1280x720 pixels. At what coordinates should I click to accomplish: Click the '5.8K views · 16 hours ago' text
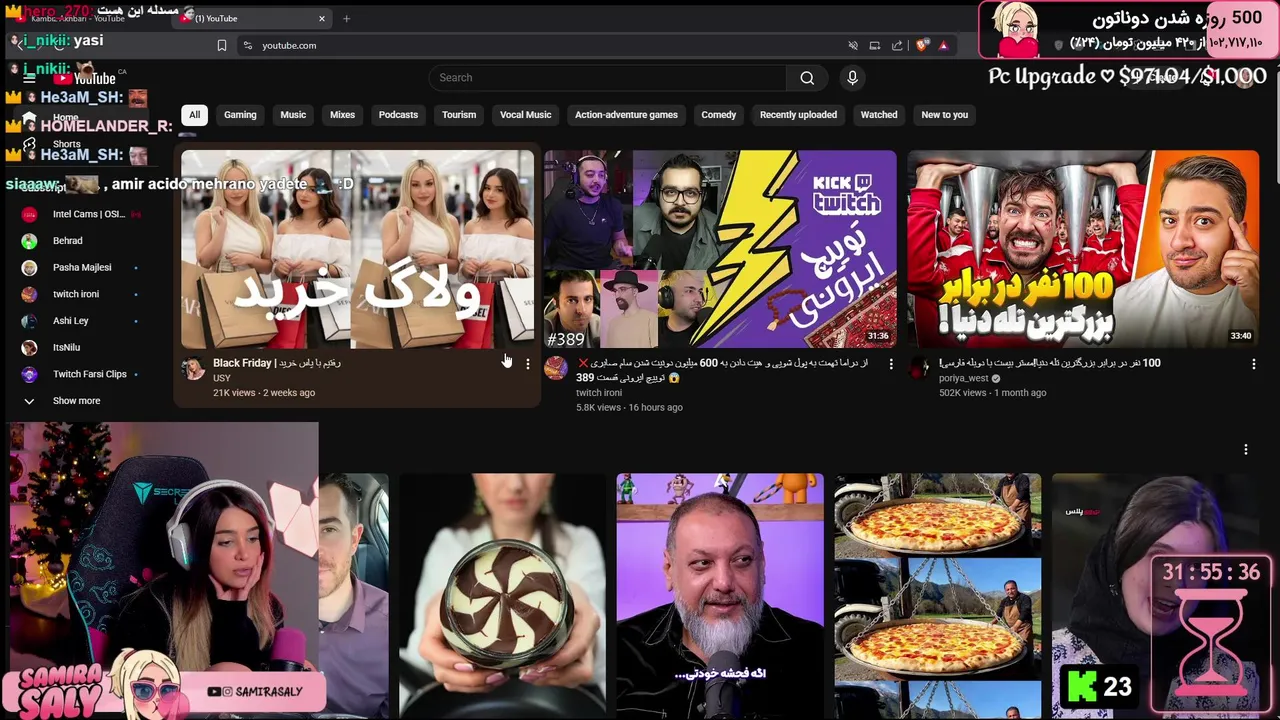[x=629, y=408]
